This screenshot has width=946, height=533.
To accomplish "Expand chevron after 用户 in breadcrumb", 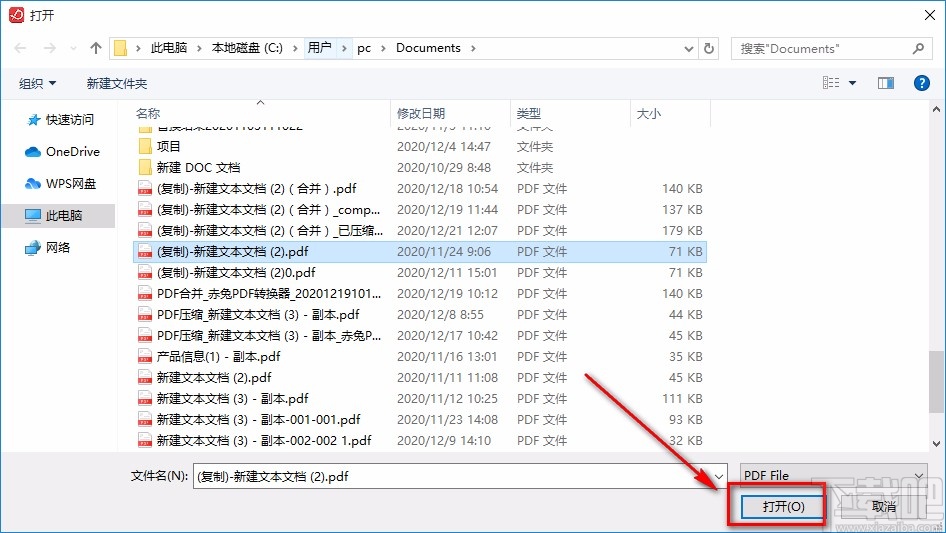I will (x=344, y=48).
